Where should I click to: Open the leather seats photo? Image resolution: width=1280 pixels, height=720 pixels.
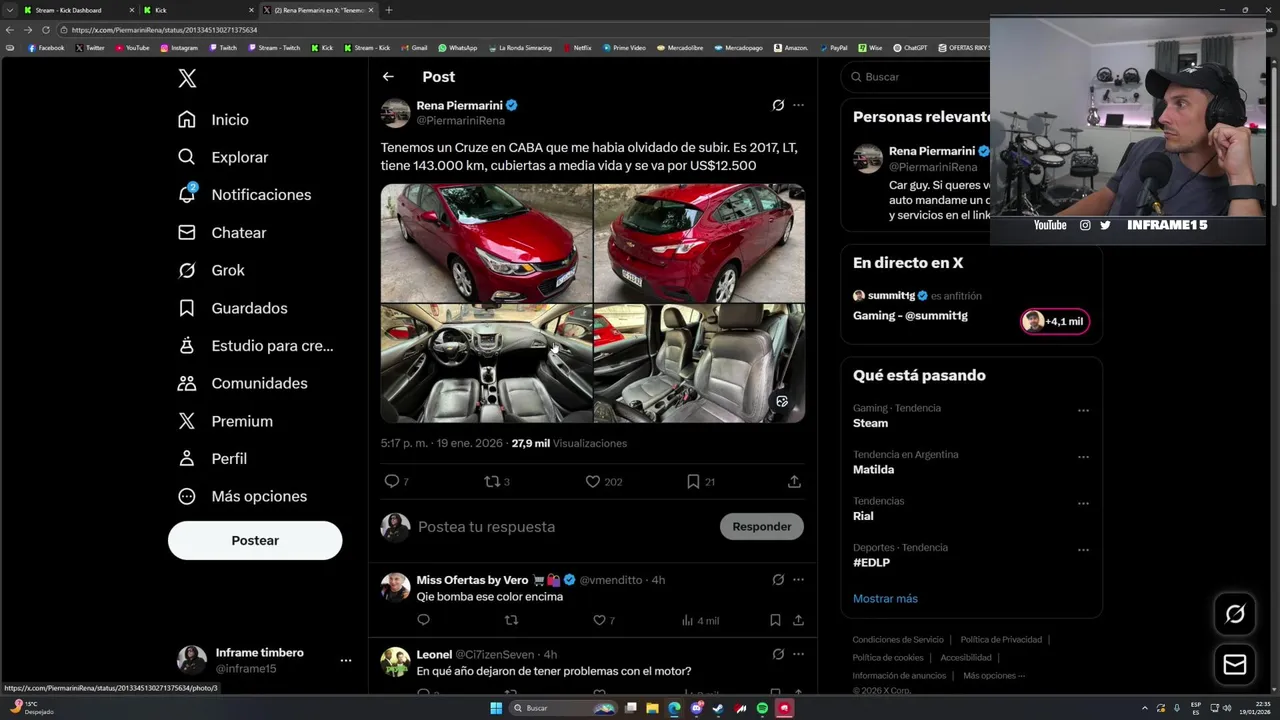[x=699, y=363]
